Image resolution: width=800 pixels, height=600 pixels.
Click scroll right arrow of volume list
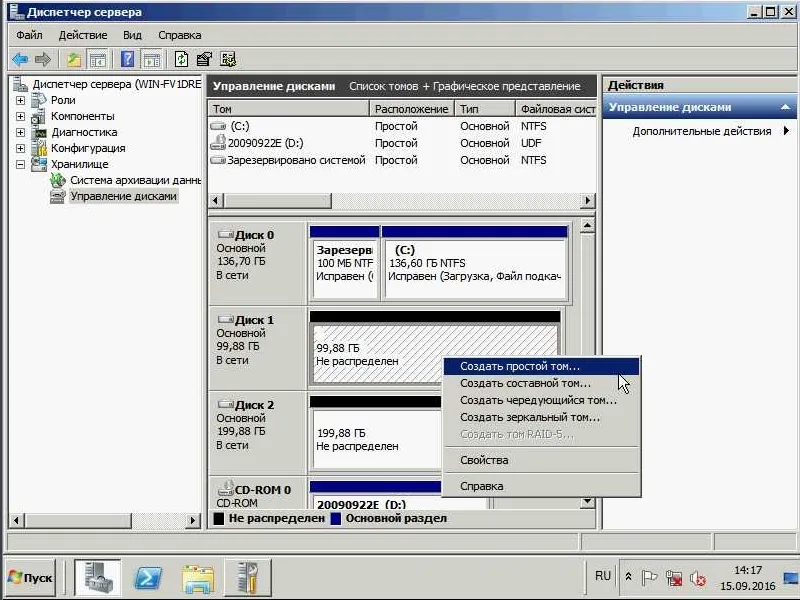click(x=588, y=201)
